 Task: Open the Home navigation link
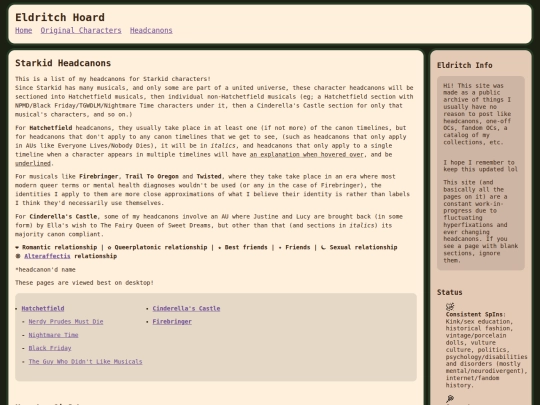click(x=23, y=30)
